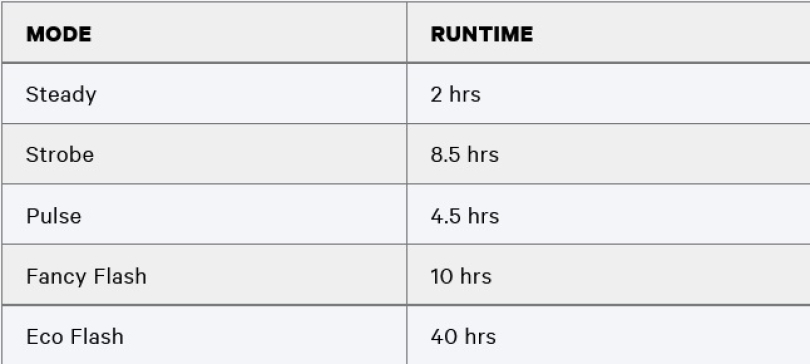This screenshot has width=810, height=364.
Task: Click the 4.5 hrs runtime value
Action: click(x=464, y=216)
